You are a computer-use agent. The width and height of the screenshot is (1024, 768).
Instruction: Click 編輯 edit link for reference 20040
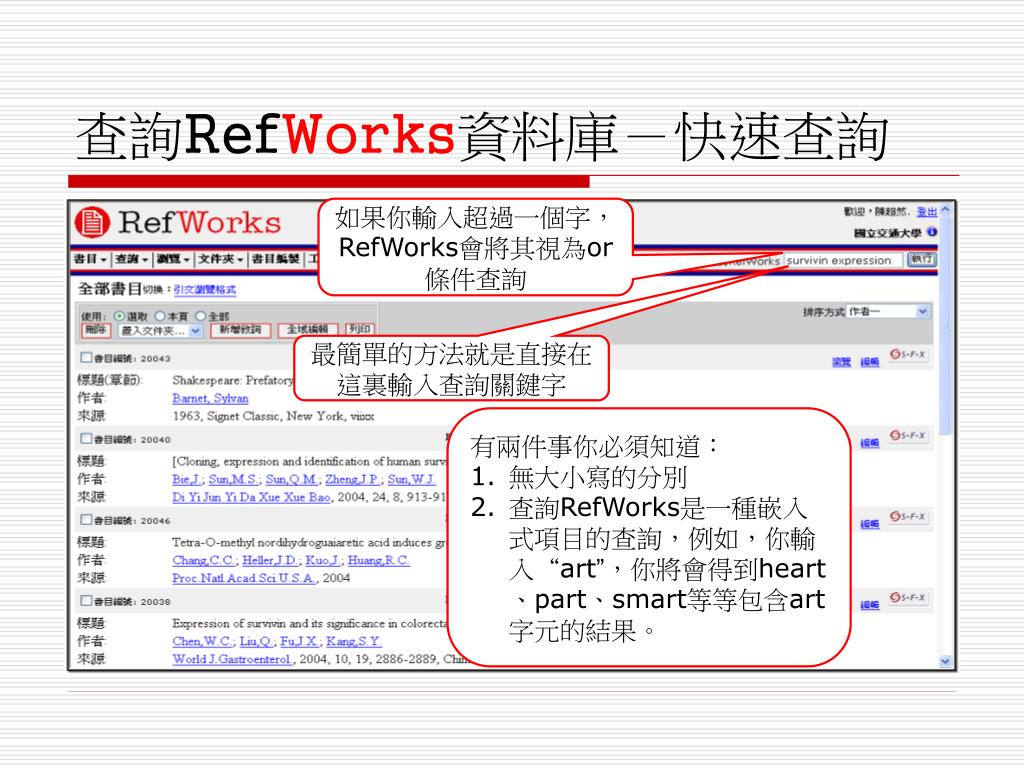coord(869,443)
